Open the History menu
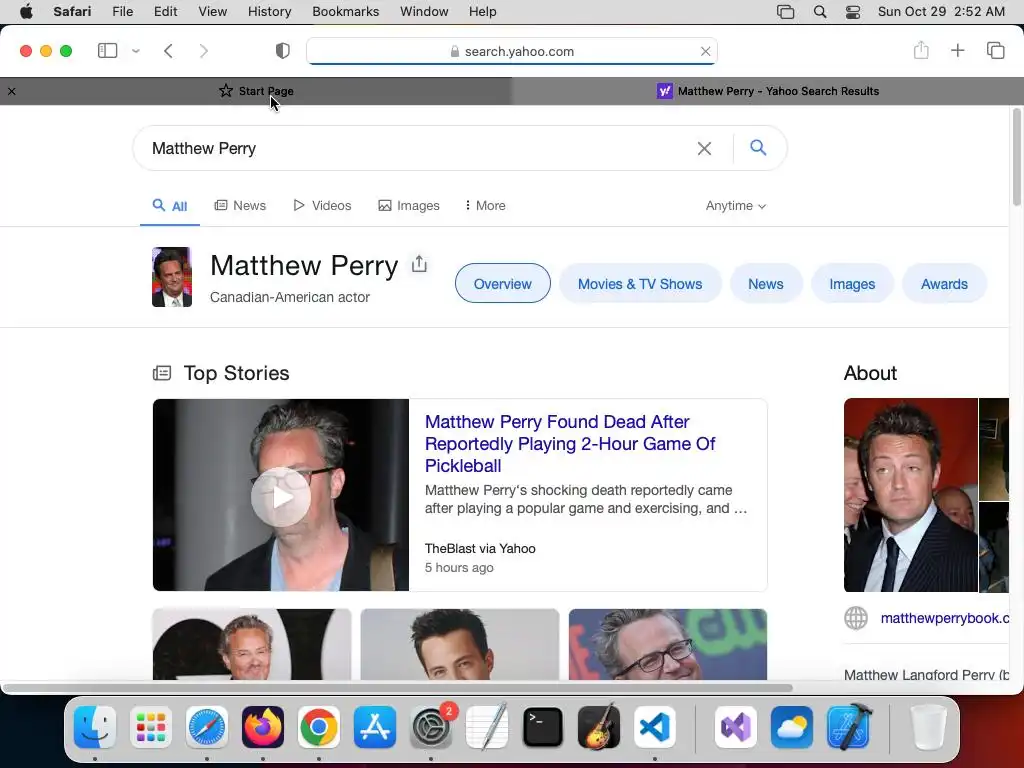 pos(269,12)
